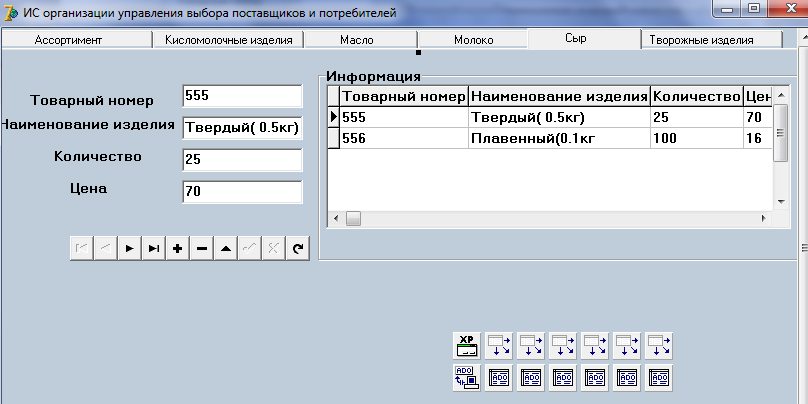Go to first record in navigator
The width and height of the screenshot is (808, 404).
[x=81, y=248]
